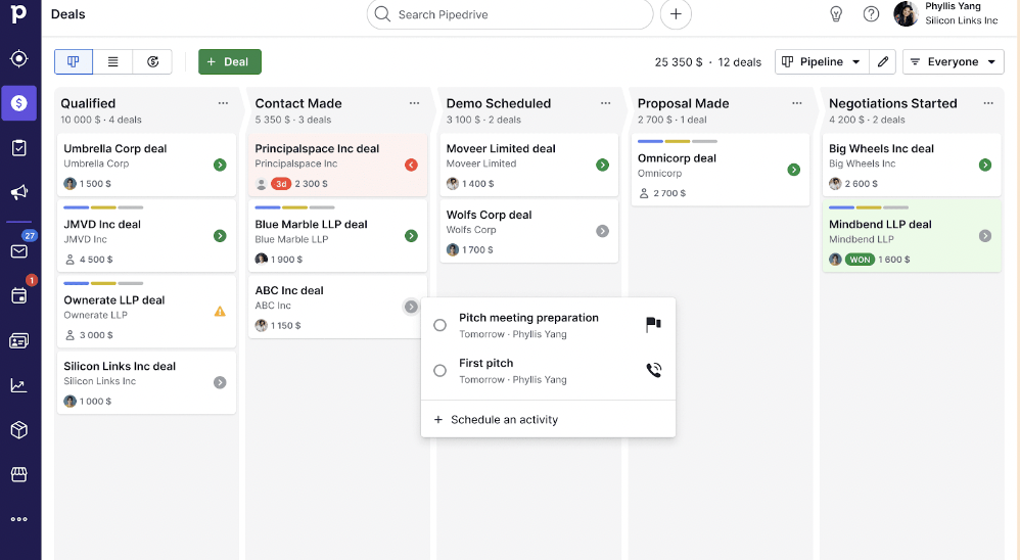The width and height of the screenshot is (1020, 560).
Task: Select Schedule an activity option
Action: click(504, 420)
